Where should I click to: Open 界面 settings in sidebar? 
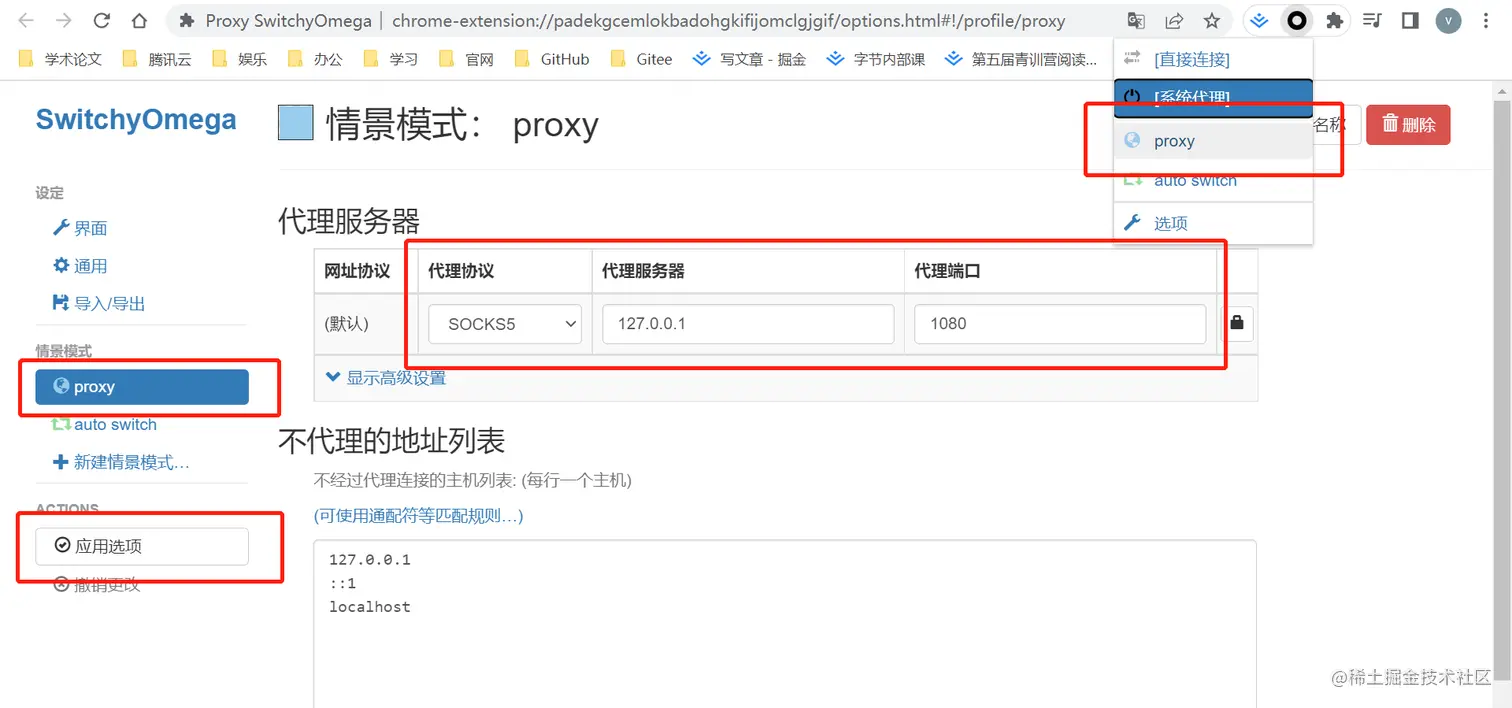click(x=80, y=228)
